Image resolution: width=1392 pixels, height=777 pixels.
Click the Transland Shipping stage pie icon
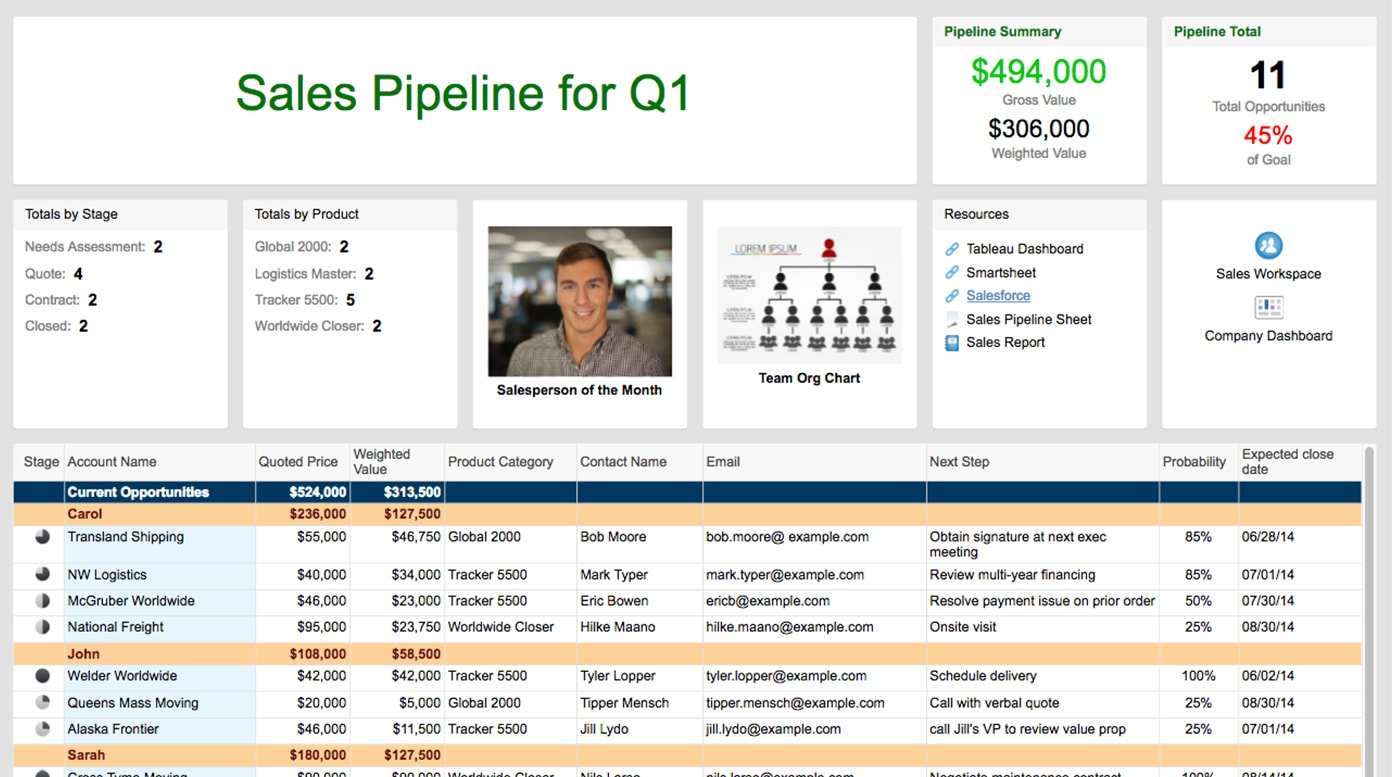pyautogui.click(x=42, y=537)
